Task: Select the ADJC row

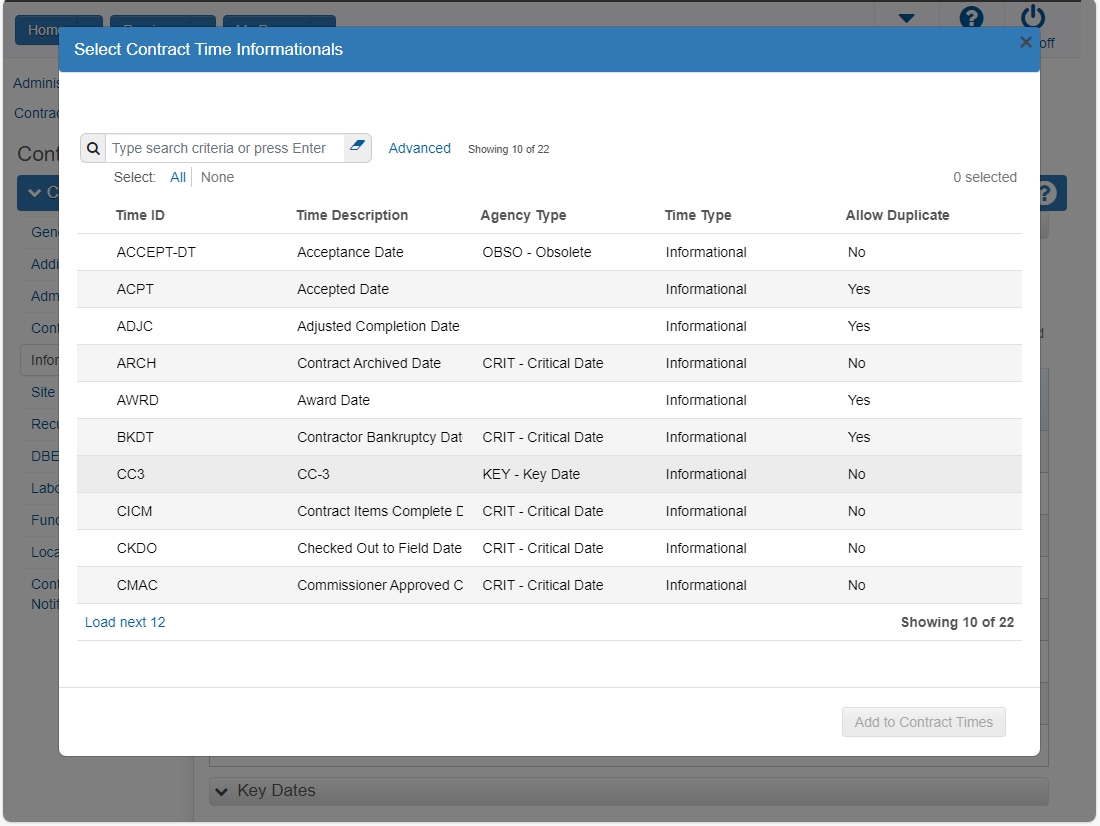Action: click(x=549, y=326)
